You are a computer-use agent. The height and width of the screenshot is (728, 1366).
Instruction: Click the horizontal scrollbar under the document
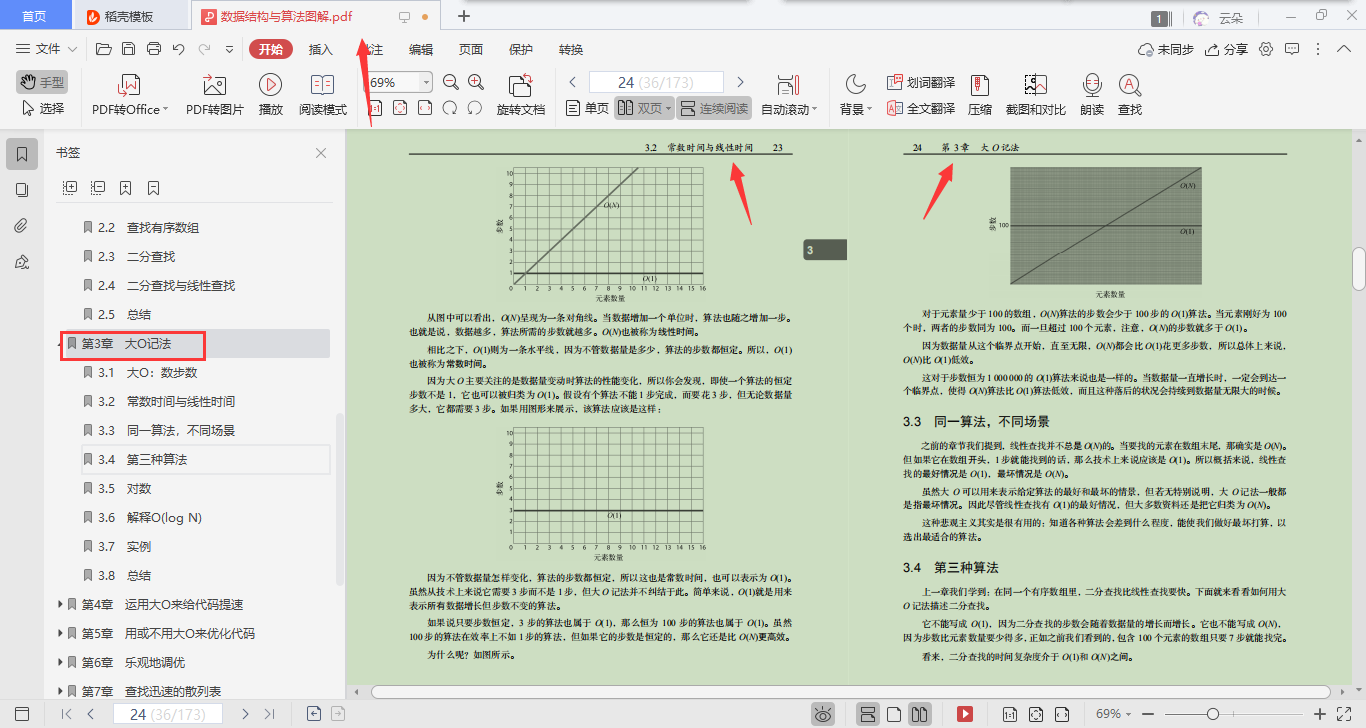click(850, 691)
